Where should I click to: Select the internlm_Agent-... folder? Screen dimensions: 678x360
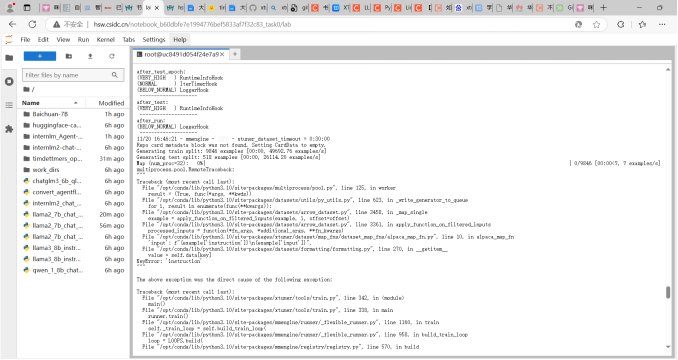pos(73,137)
